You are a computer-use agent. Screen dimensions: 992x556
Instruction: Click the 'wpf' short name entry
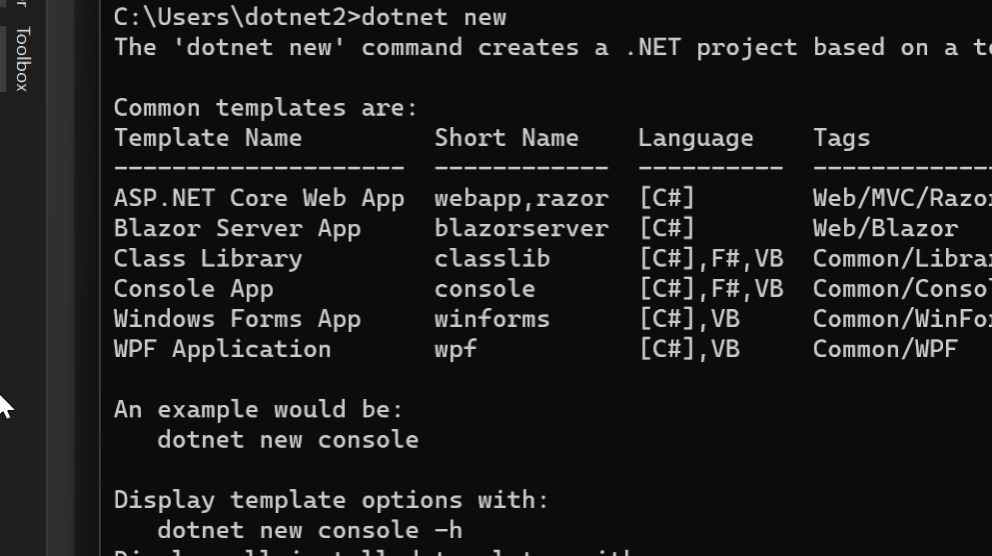pos(455,349)
